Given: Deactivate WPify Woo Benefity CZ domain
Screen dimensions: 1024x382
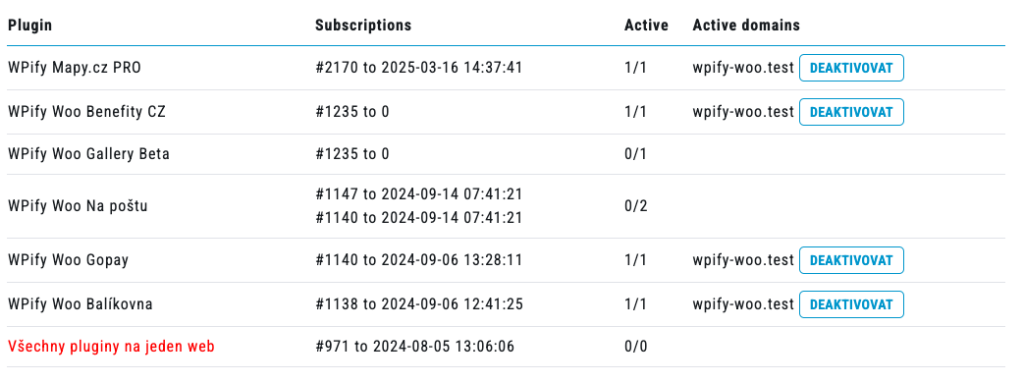Looking at the screenshot, I should click(x=851, y=112).
